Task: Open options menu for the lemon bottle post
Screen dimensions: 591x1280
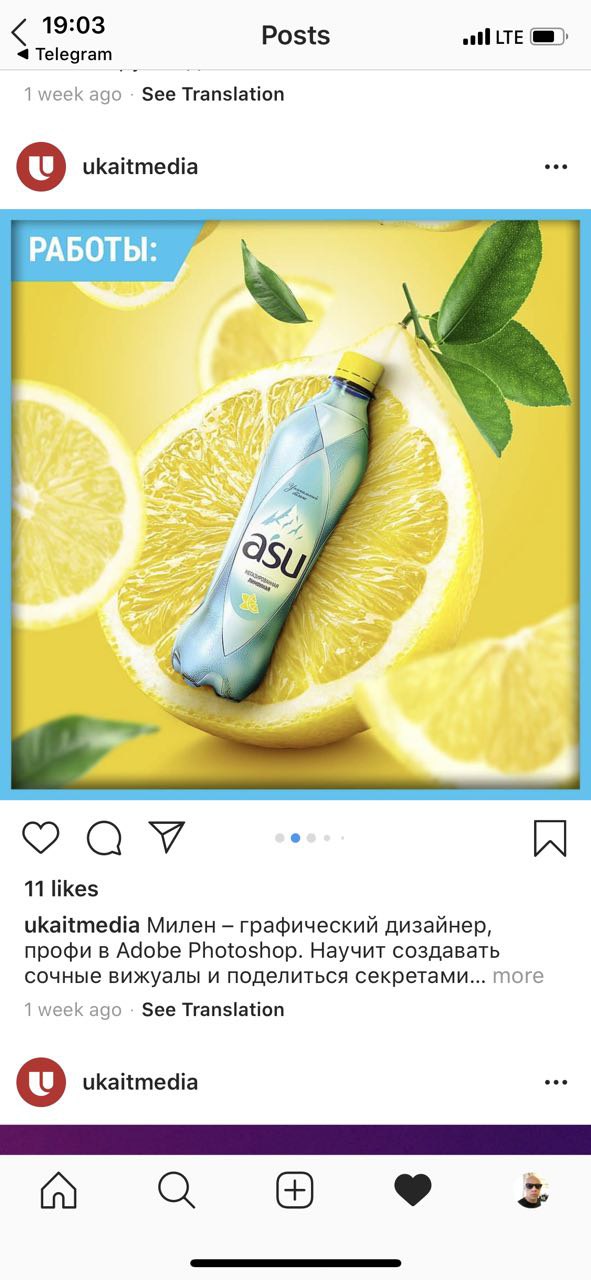Action: [556, 167]
